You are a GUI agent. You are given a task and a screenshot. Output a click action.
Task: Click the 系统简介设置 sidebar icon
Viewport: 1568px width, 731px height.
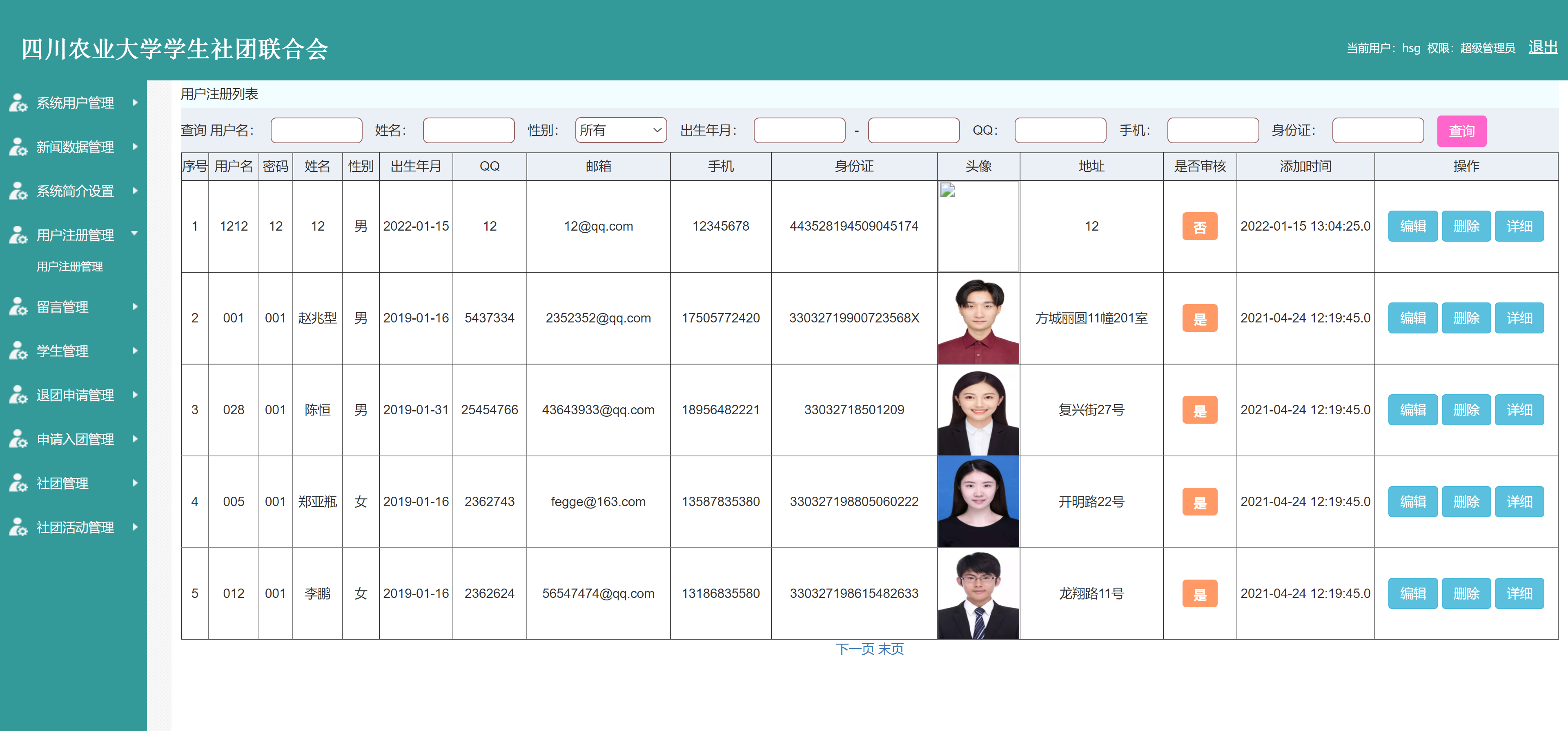18,191
